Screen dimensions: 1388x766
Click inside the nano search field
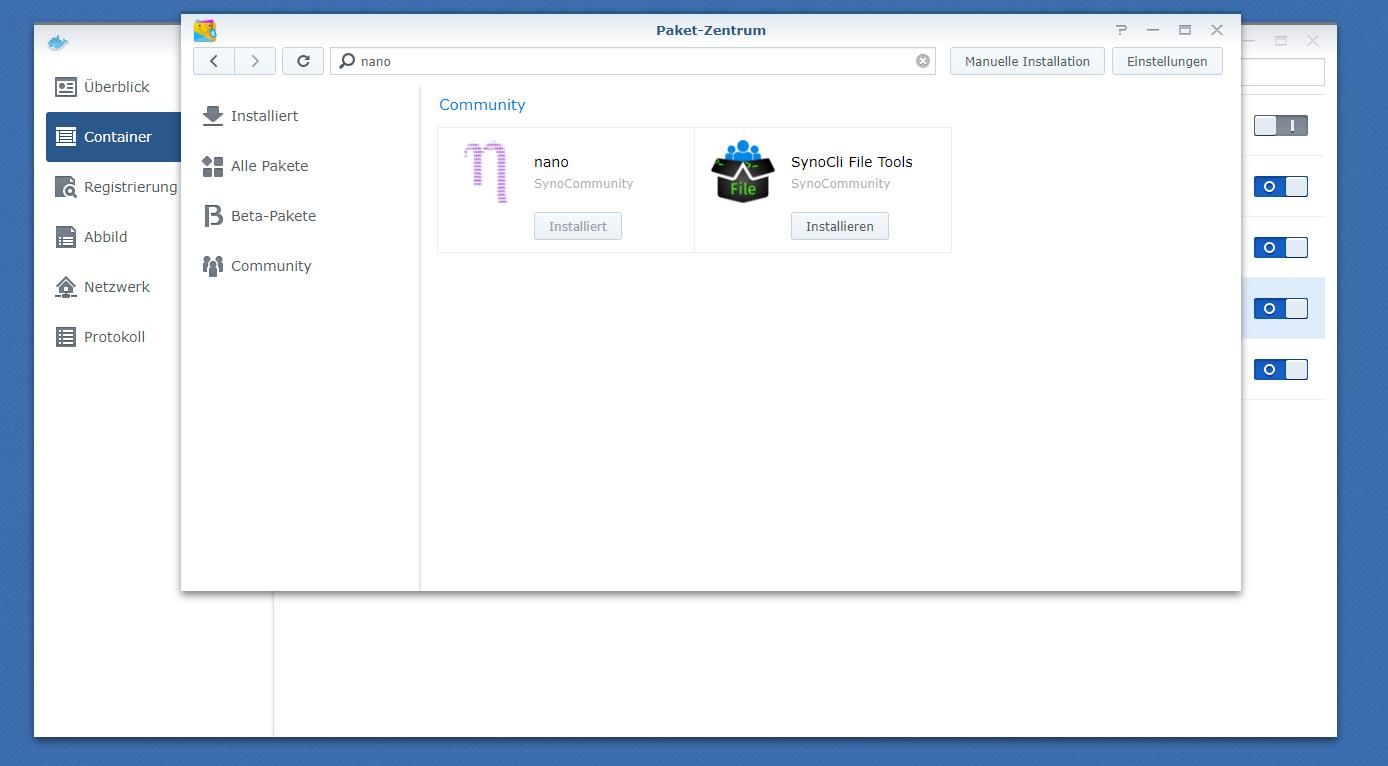(x=635, y=61)
